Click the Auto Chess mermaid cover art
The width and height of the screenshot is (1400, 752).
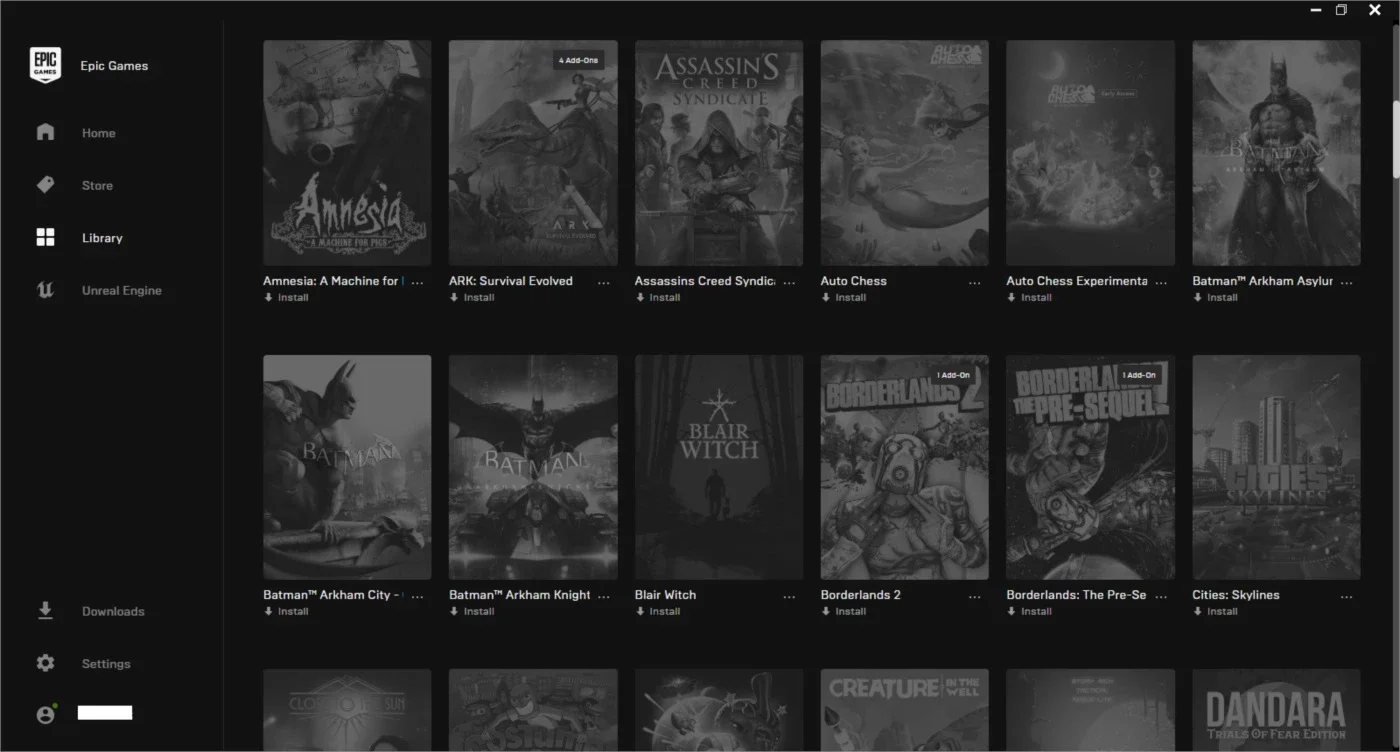click(905, 153)
